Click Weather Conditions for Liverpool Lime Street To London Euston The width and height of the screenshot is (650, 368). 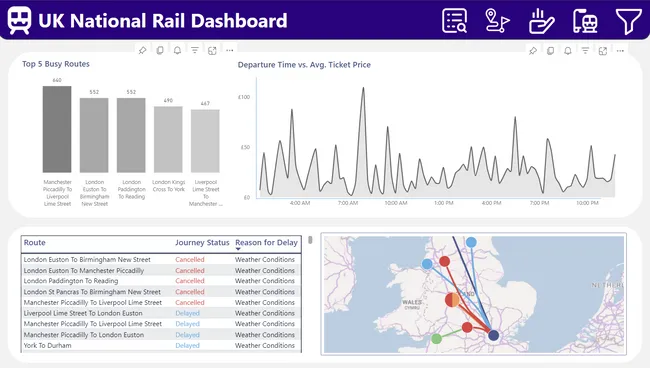(x=264, y=313)
